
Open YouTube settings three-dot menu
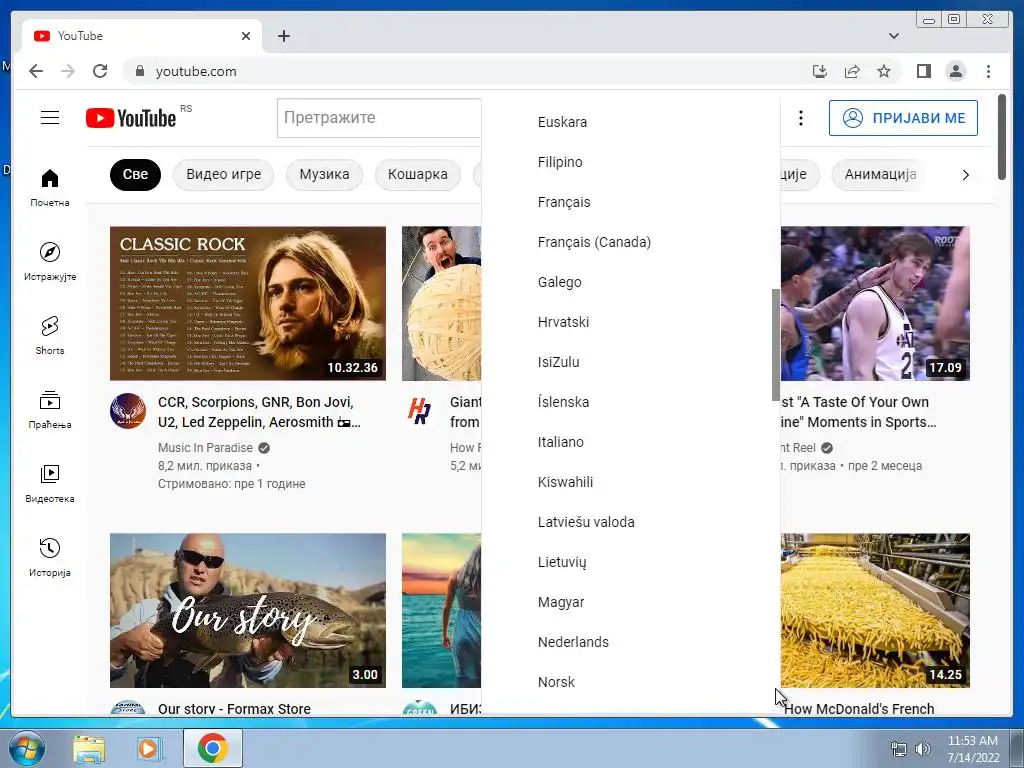[801, 118]
